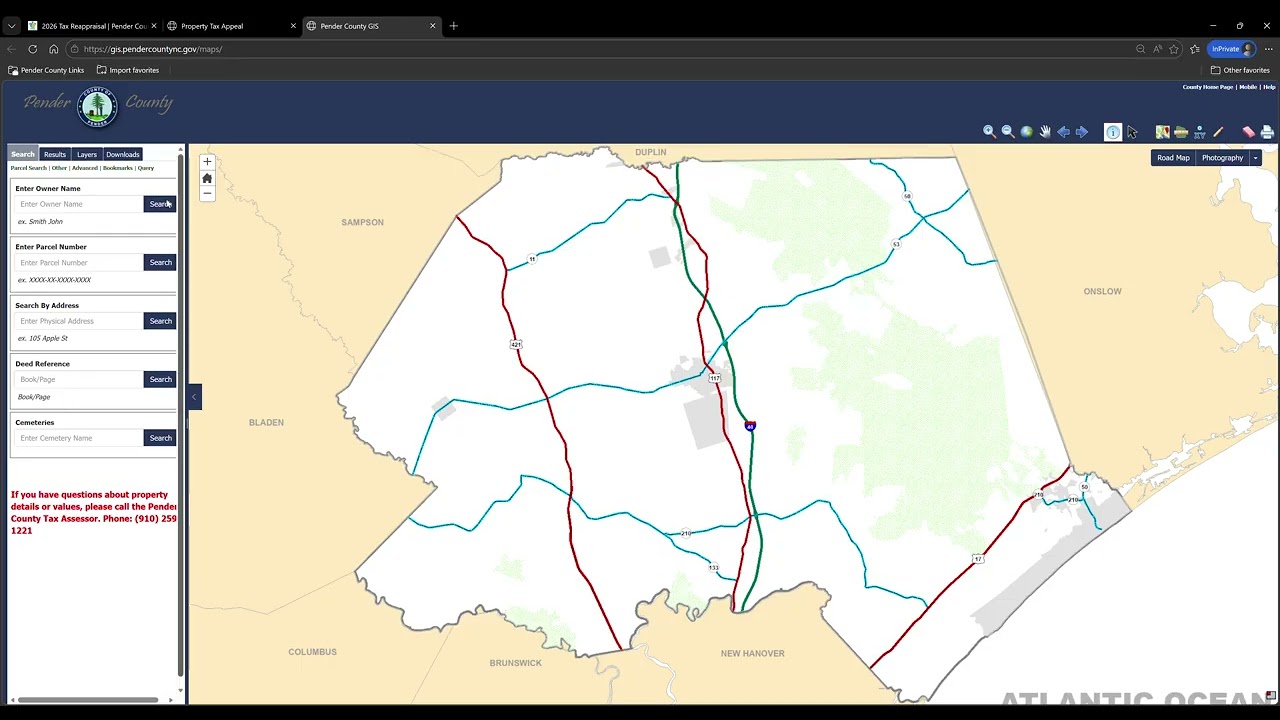1280x720 pixels.
Task: Open the Google map pin icon
Action: [1162, 132]
